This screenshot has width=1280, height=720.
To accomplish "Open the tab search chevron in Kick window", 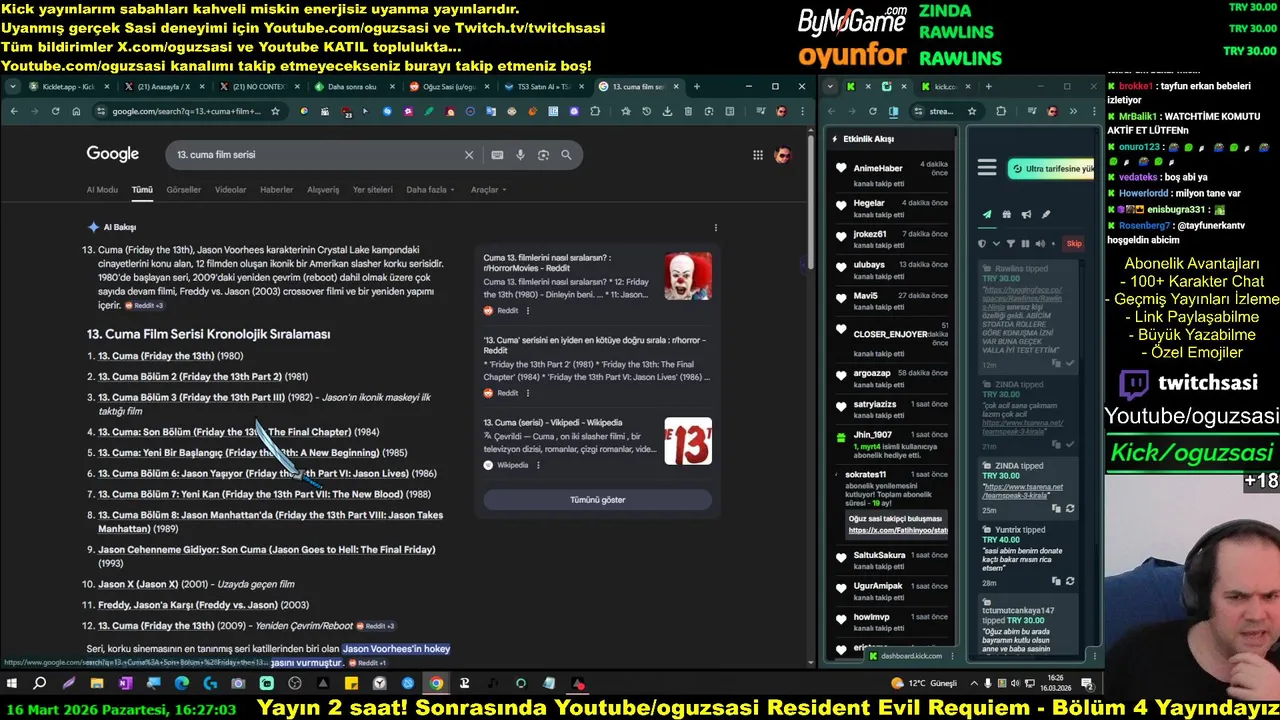I will [831, 87].
